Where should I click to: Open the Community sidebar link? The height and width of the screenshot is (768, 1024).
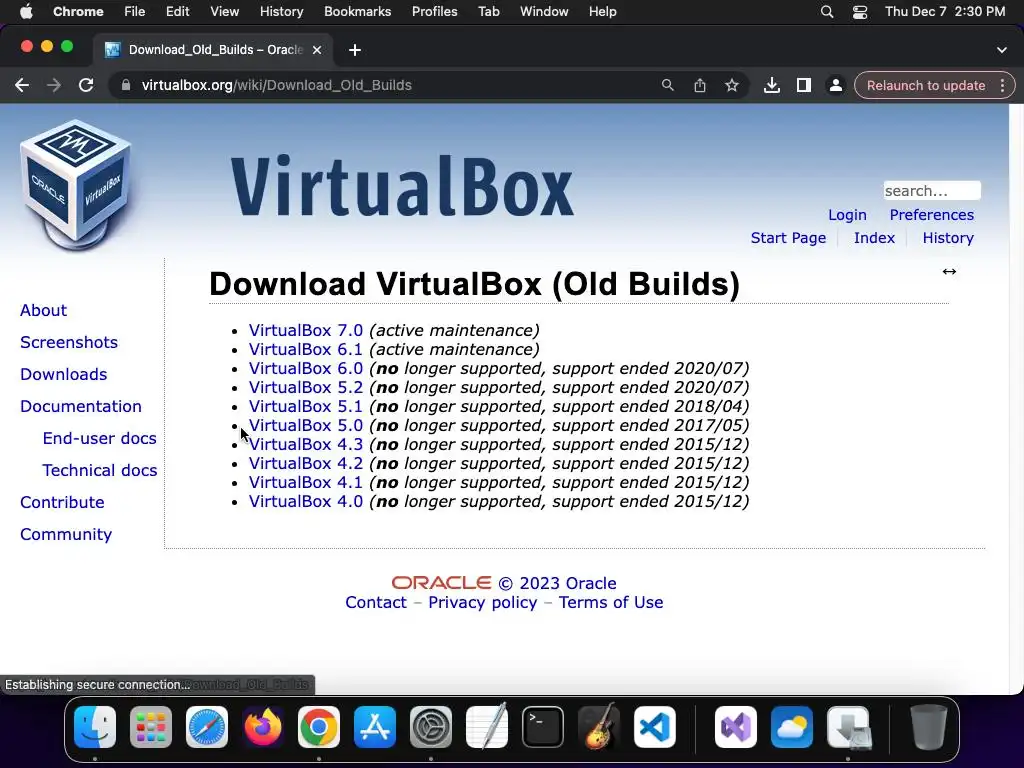pyautogui.click(x=66, y=534)
